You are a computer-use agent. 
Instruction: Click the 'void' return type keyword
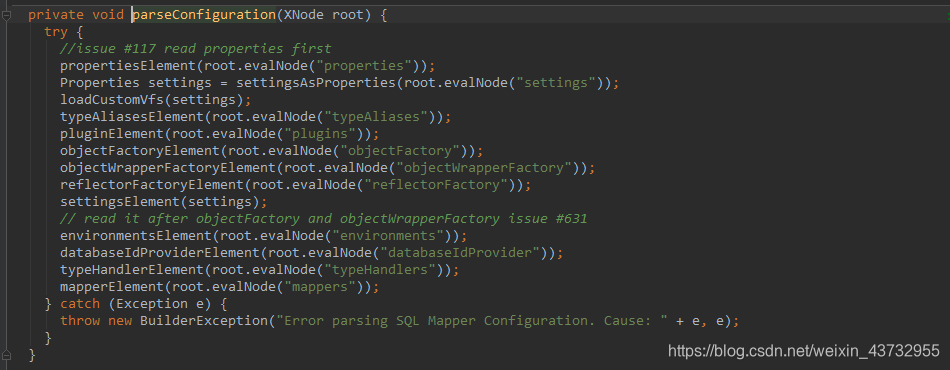coord(108,15)
